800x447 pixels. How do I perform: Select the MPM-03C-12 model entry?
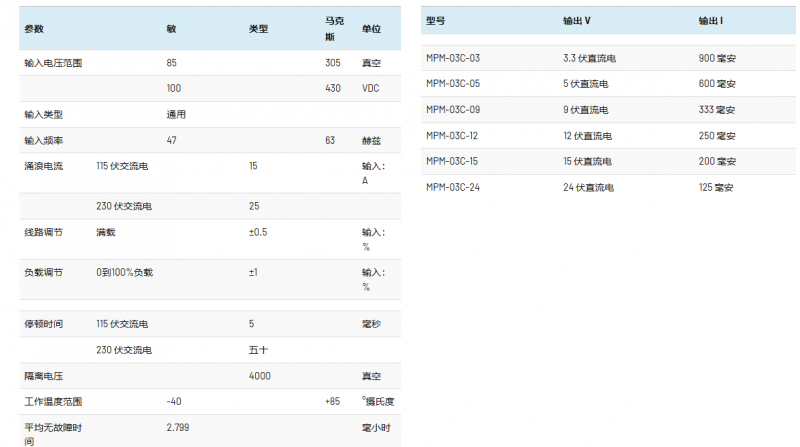[x=452, y=136]
